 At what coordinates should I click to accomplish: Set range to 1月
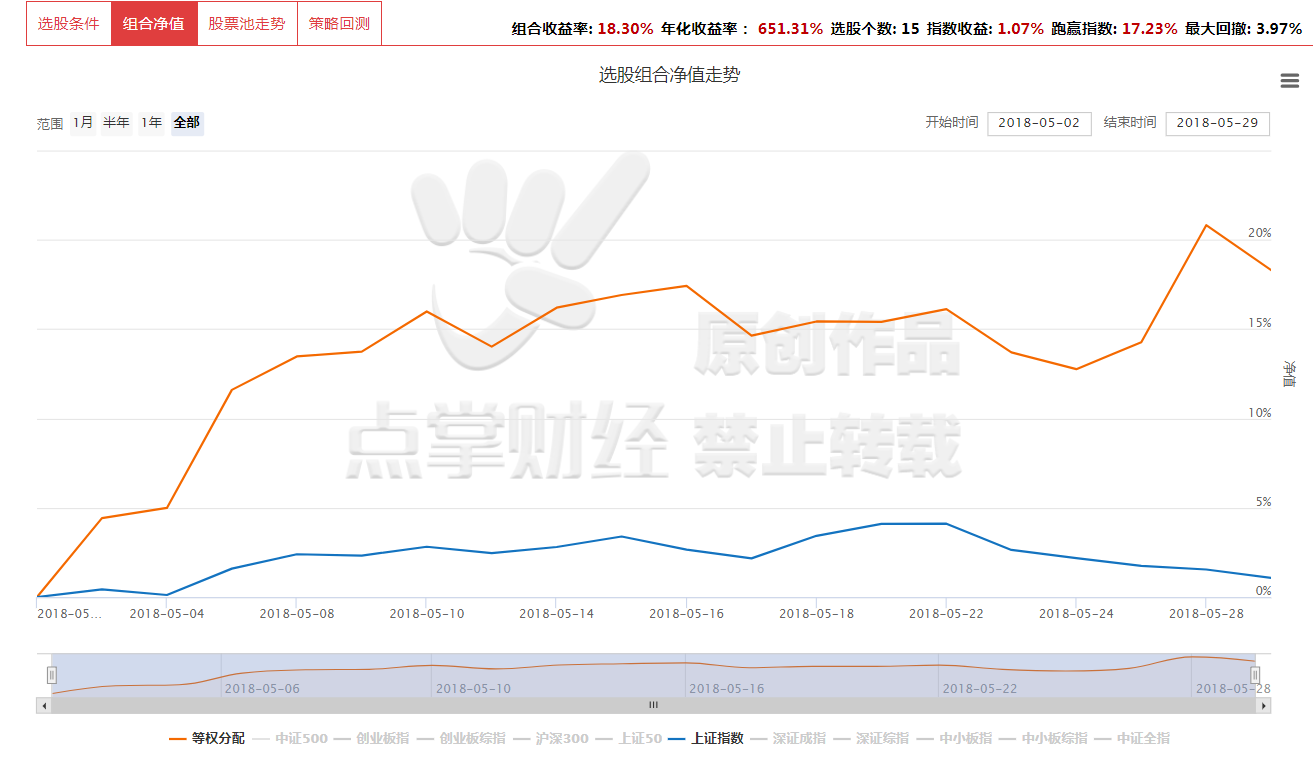coord(83,123)
